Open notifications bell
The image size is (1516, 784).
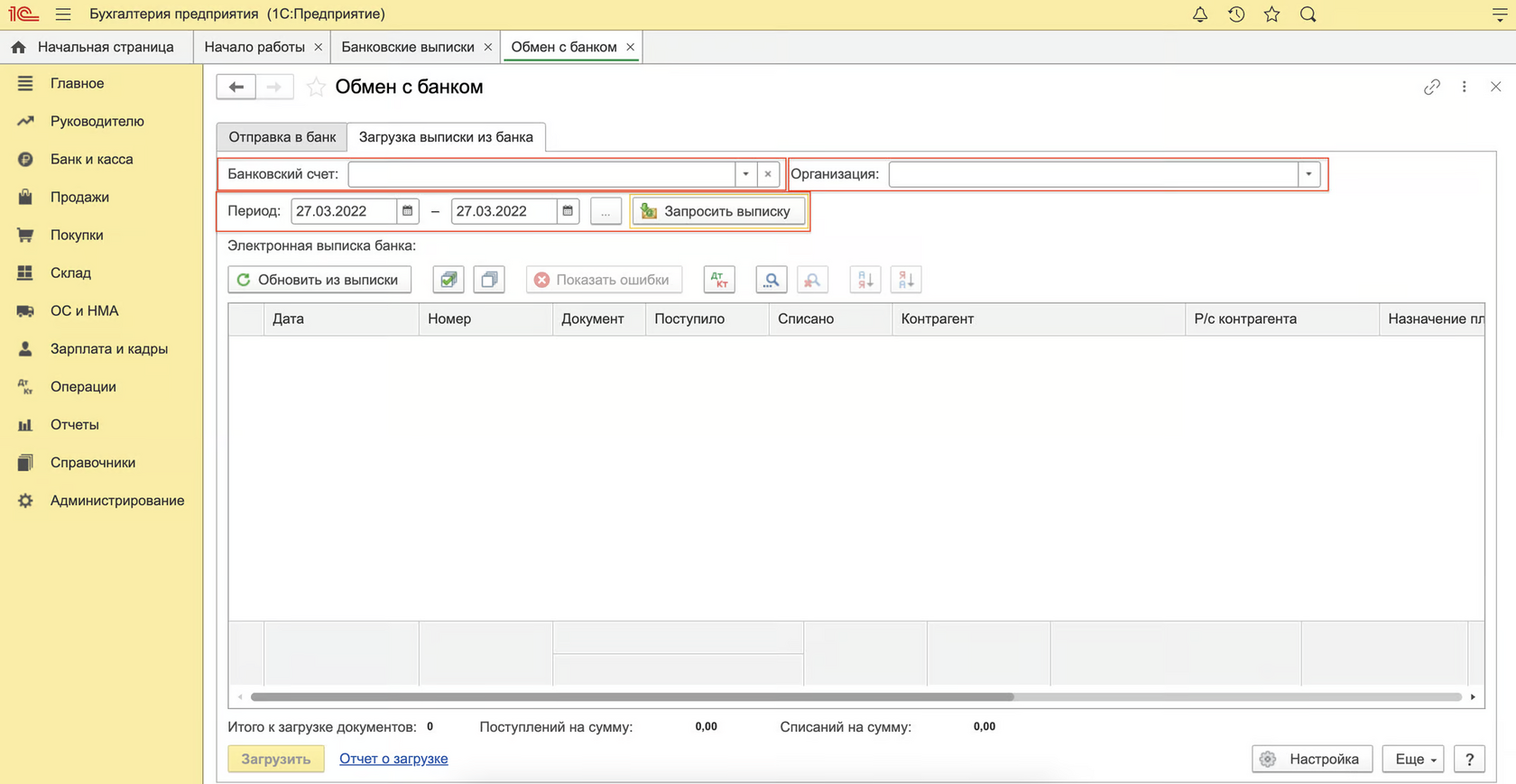[1199, 14]
